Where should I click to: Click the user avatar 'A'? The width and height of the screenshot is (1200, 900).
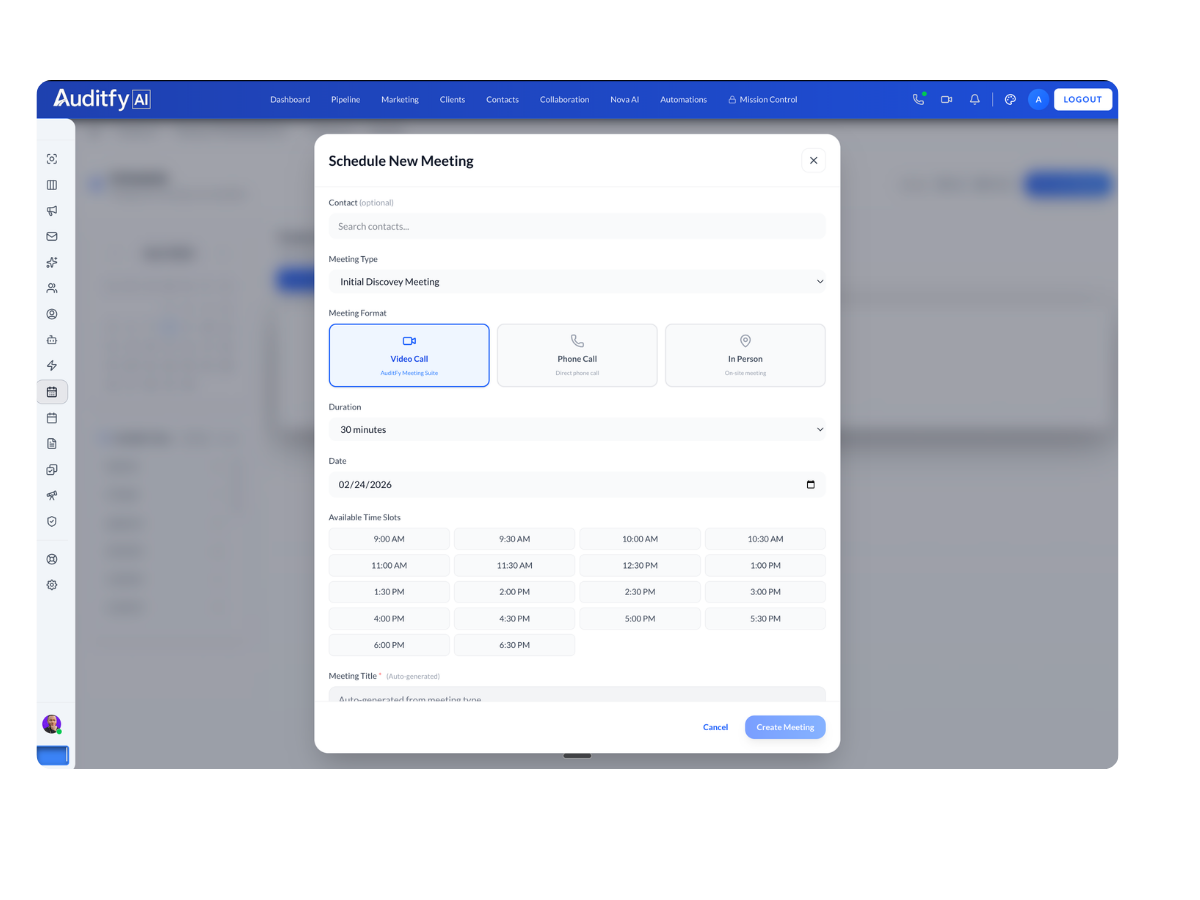[x=1038, y=99]
